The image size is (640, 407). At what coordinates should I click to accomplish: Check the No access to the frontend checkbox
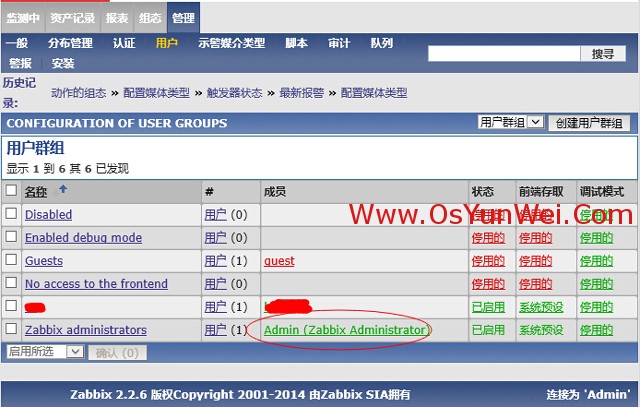pos(11,282)
